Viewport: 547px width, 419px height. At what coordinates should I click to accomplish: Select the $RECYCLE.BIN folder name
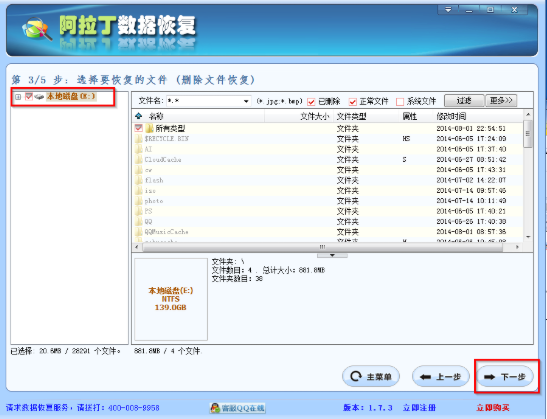[167, 139]
